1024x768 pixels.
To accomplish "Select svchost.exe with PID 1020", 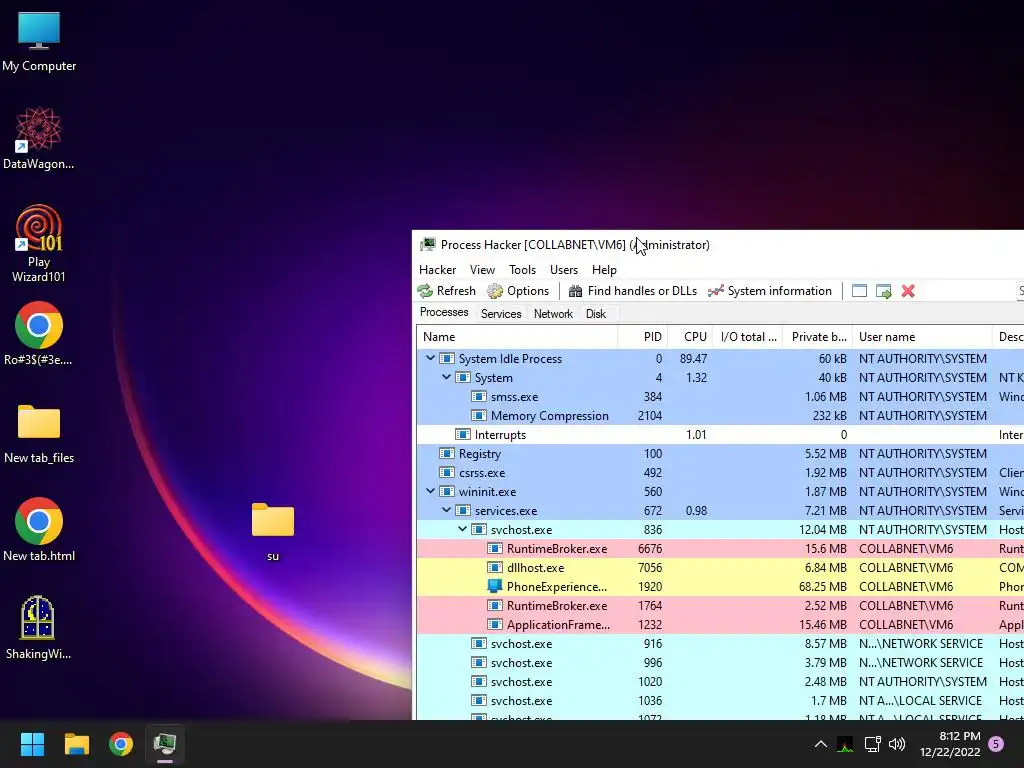I will point(720,681).
